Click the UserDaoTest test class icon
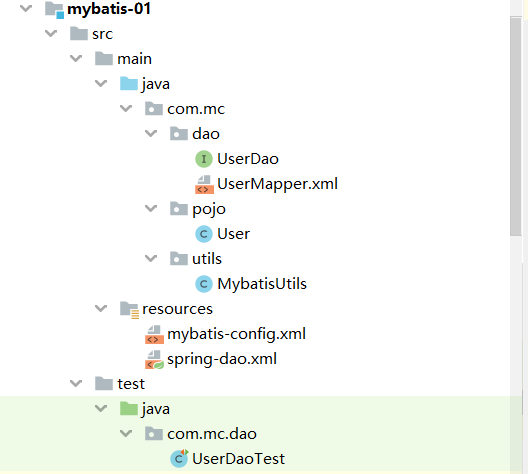528x474 pixels. click(179, 459)
